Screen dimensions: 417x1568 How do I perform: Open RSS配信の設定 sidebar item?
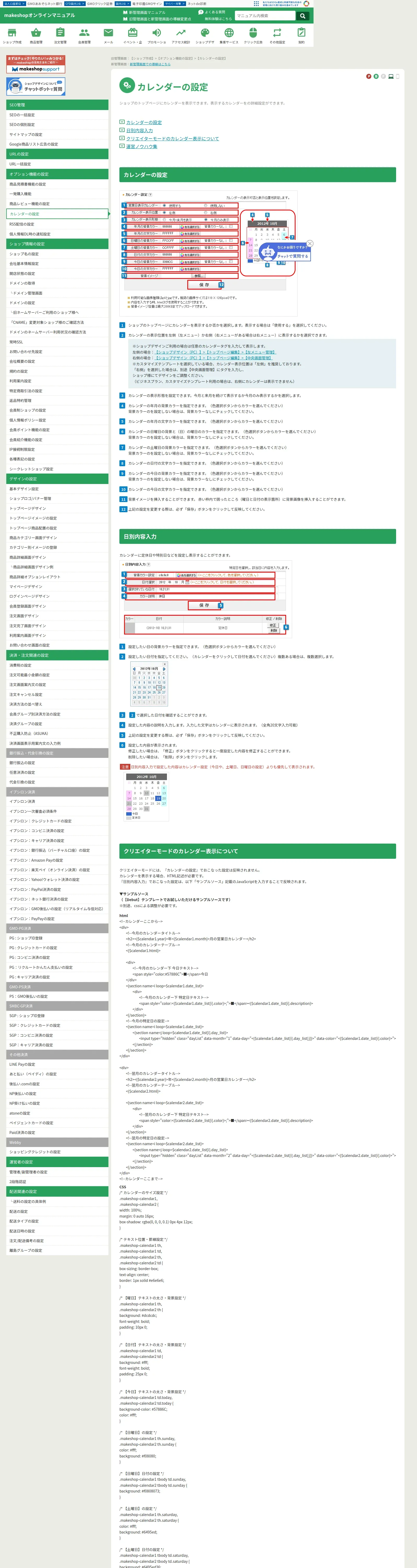click(x=57, y=224)
